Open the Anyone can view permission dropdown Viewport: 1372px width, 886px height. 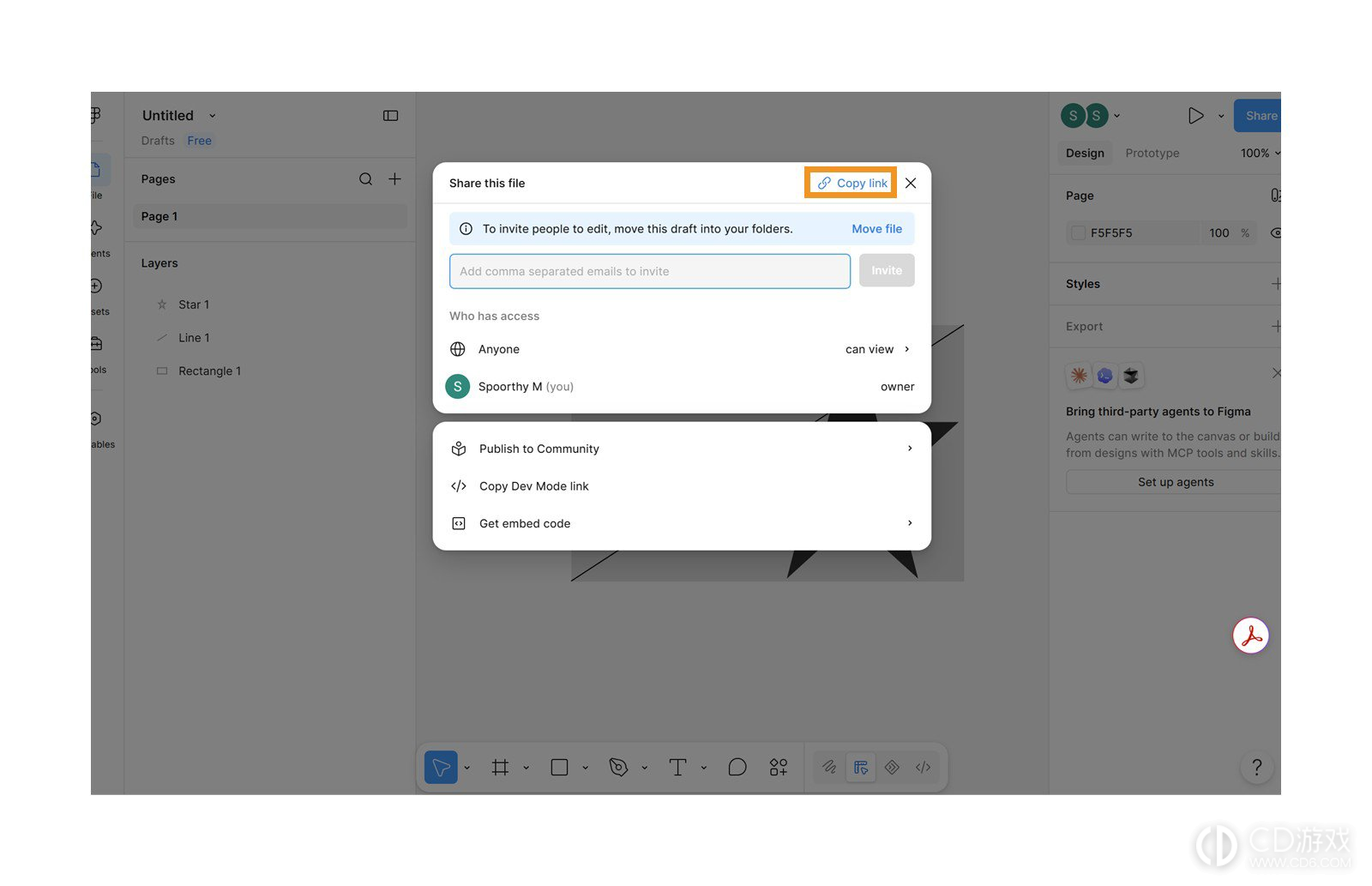coord(877,349)
